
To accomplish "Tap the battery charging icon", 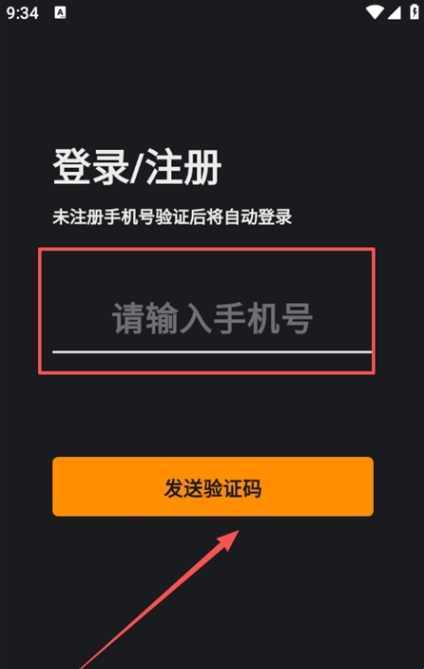I will pyautogui.click(x=414, y=12).
